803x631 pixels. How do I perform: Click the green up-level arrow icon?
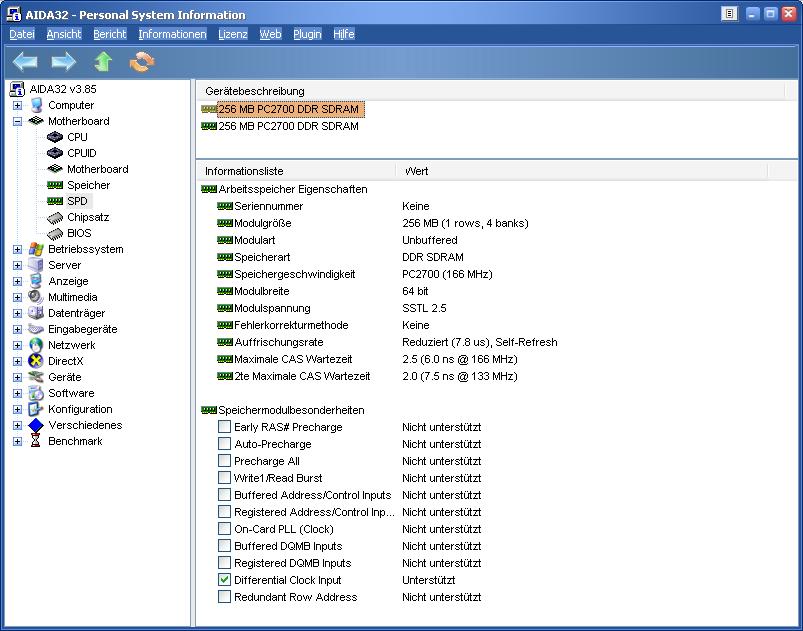coord(103,62)
